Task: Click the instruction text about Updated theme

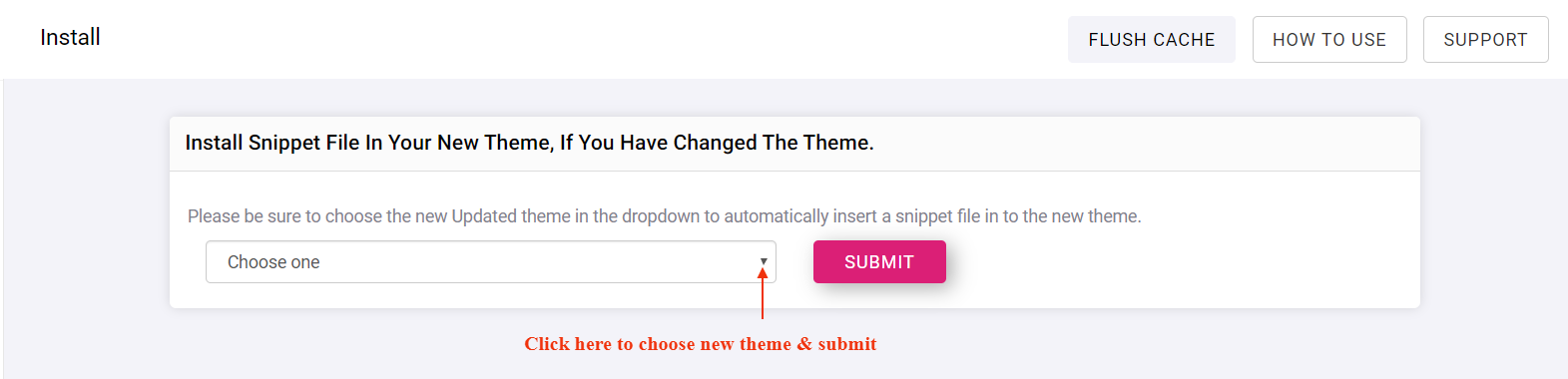Action: point(665,216)
